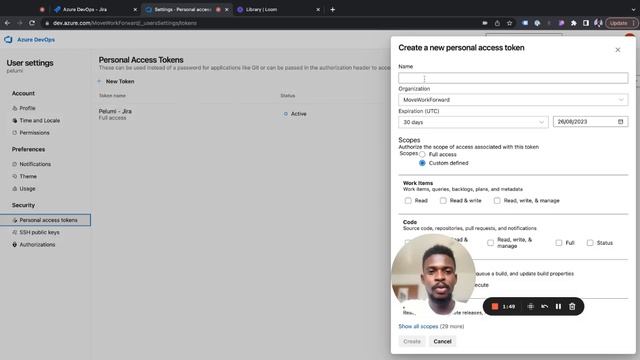This screenshot has height=360, width=640.
Task: Select the Full access scope radio button
Action: 422,154
